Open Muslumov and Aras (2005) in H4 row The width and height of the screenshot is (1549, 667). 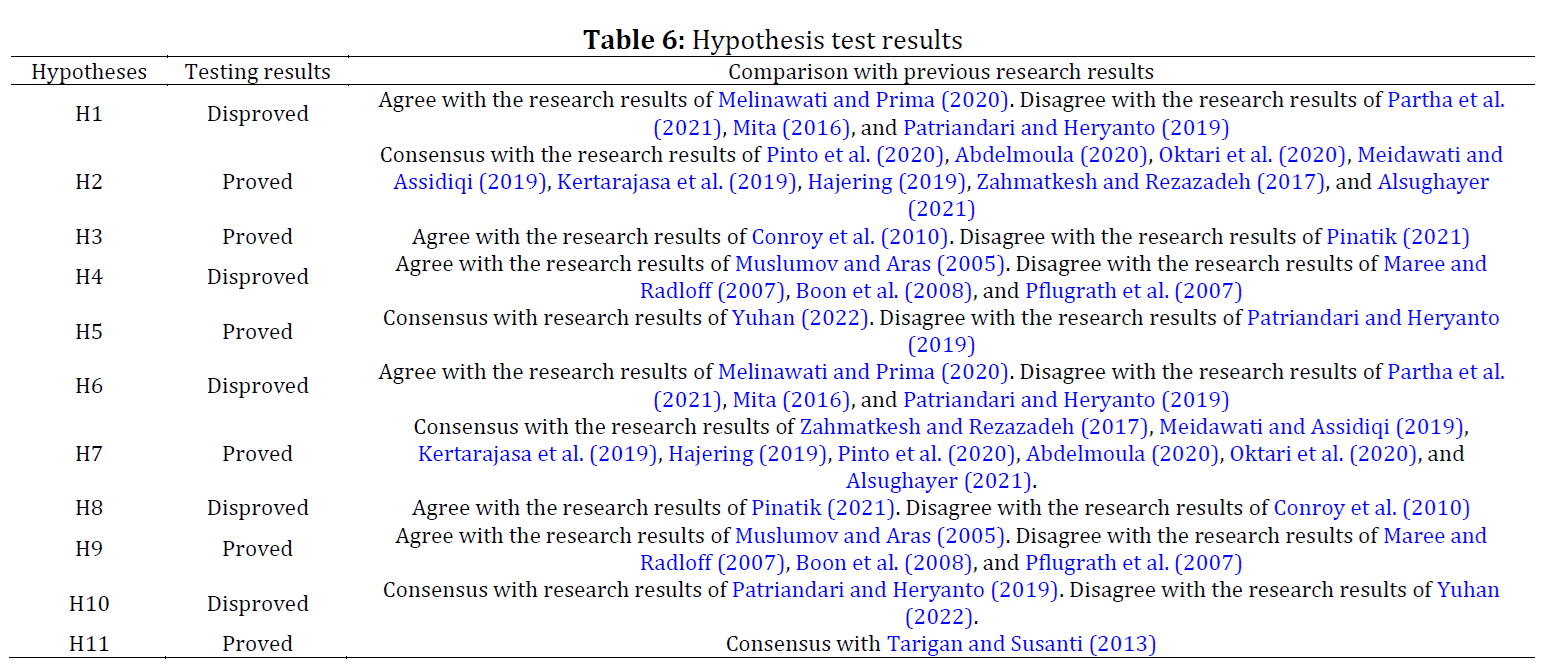pyautogui.click(x=870, y=264)
